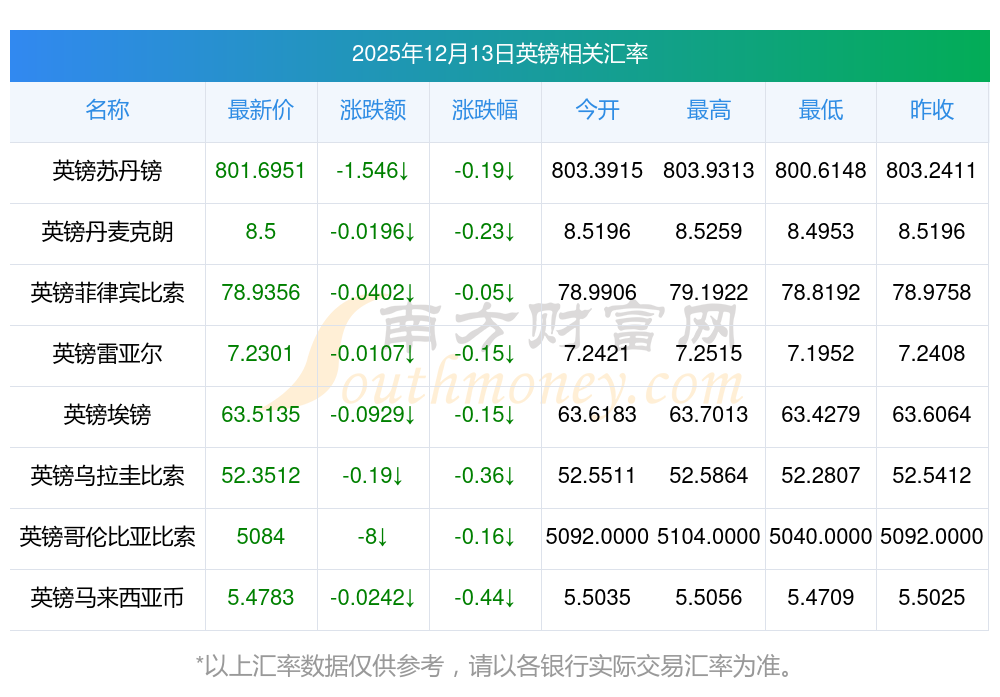
Task: Click the row name 英镑乌拉圭比索
Action: tap(107, 476)
